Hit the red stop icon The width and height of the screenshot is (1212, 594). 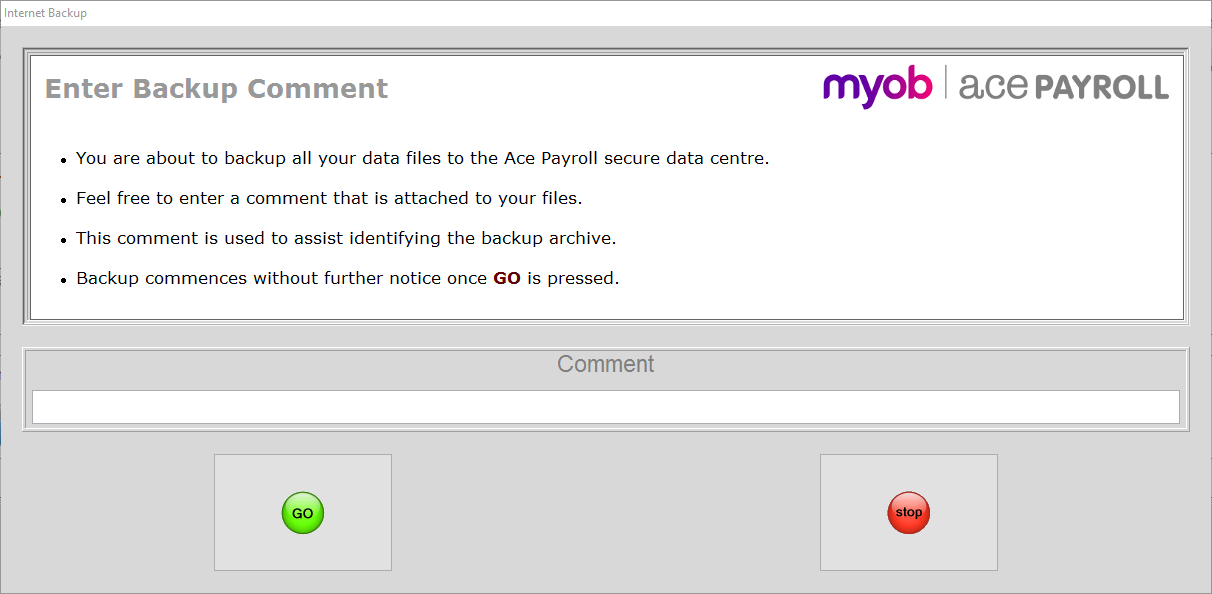click(908, 513)
